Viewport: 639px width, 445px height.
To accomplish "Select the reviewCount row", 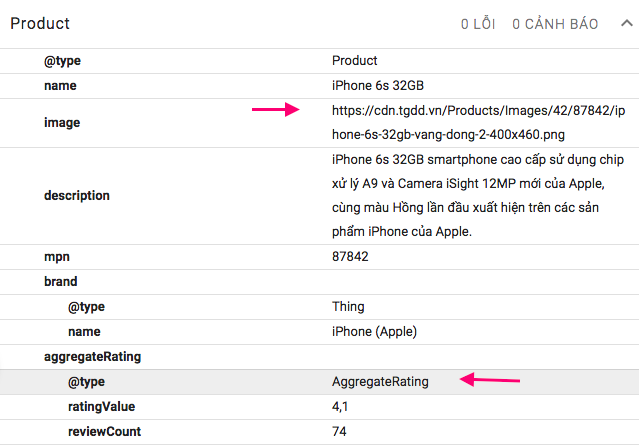I will click(x=320, y=432).
